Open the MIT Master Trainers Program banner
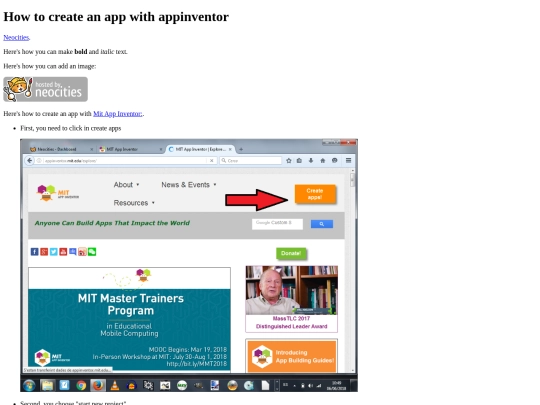 coord(129,319)
